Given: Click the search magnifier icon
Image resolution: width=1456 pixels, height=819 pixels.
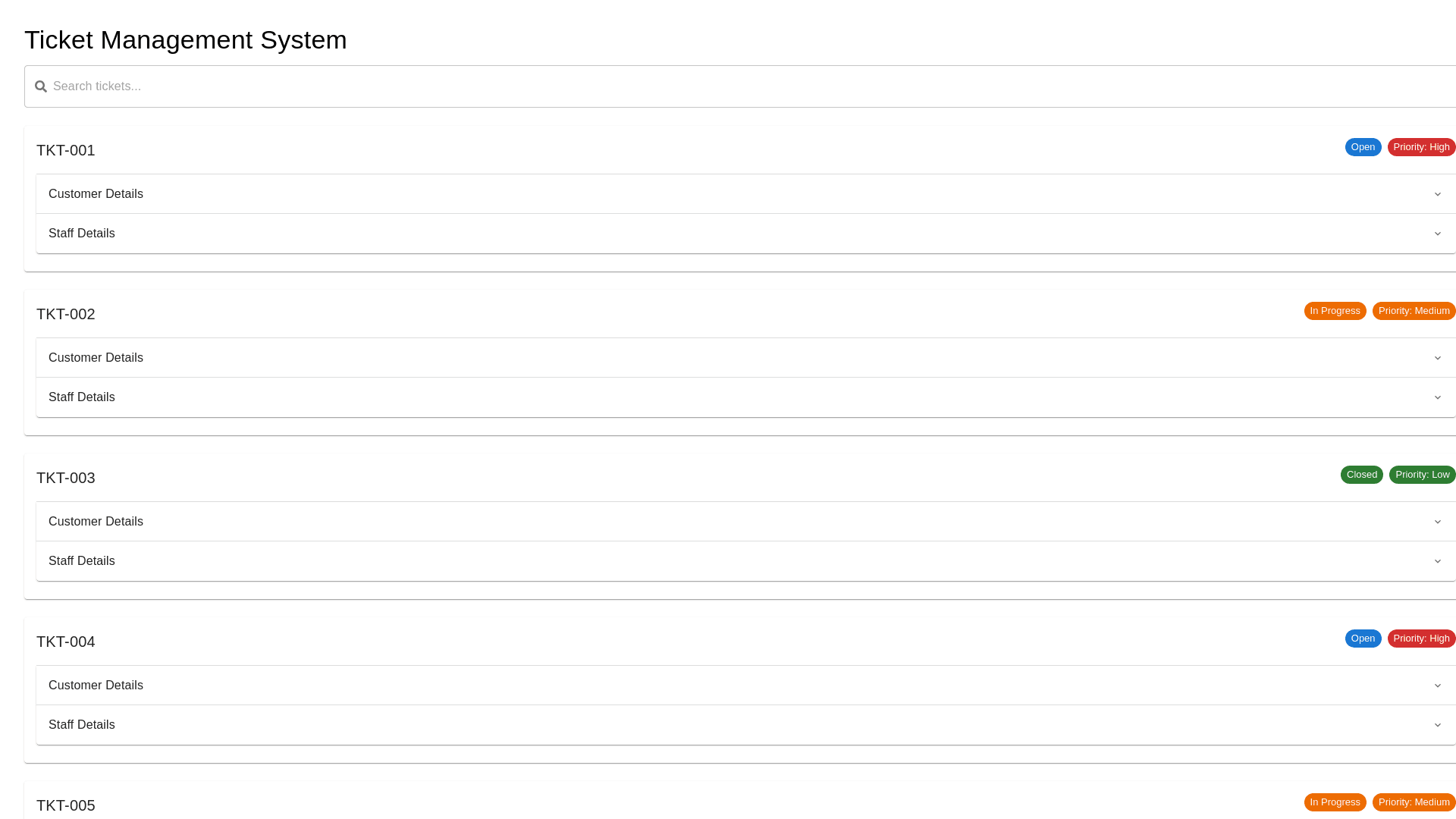Looking at the screenshot, I should coord(41,86).
